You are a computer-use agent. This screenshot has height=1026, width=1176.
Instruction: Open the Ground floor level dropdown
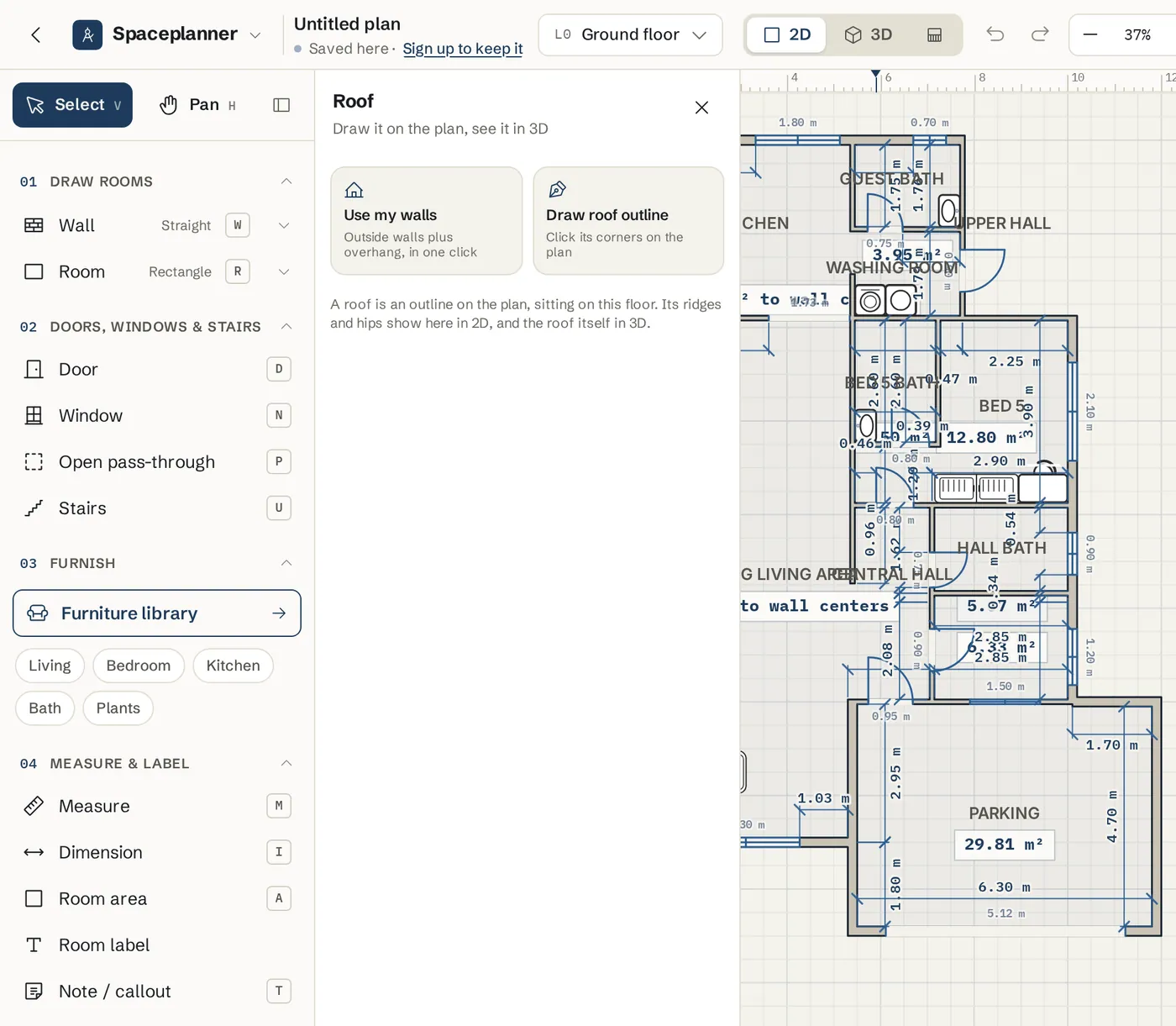point(630,34)
